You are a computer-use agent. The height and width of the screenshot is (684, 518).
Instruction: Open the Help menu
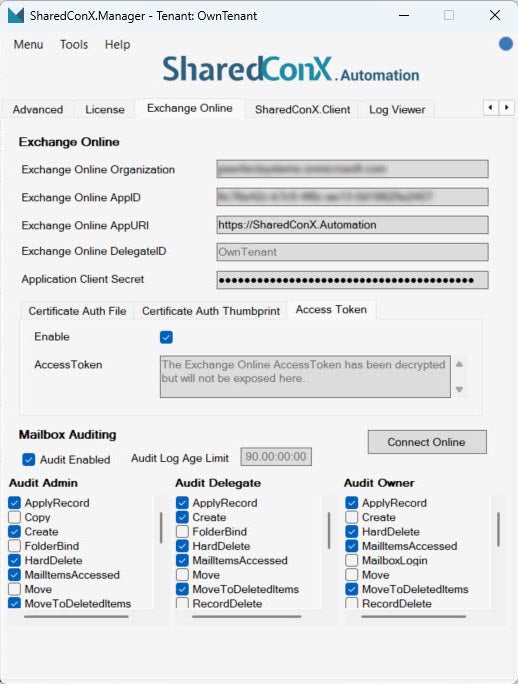click(x=117, y=44)
